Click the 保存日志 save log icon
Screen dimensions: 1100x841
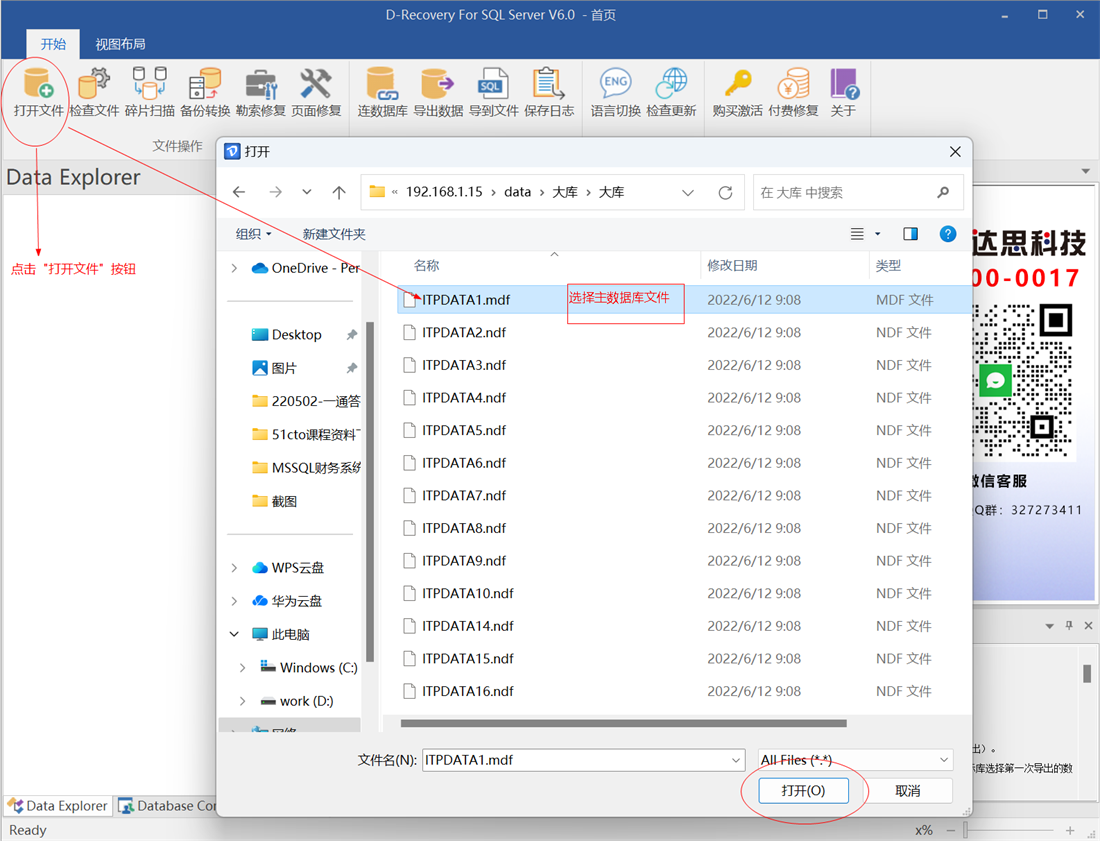point(549,92)
